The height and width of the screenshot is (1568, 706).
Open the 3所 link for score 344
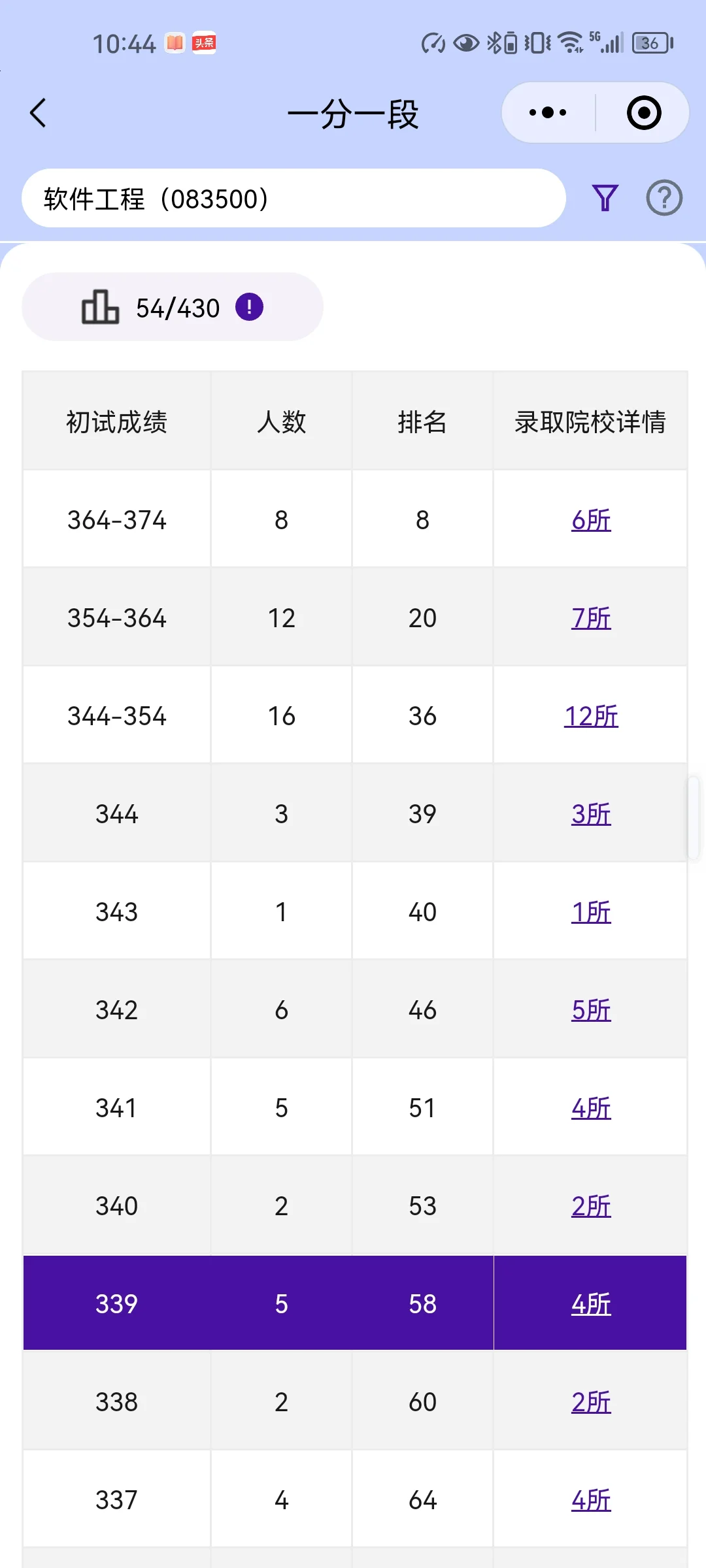click(591, 814)
